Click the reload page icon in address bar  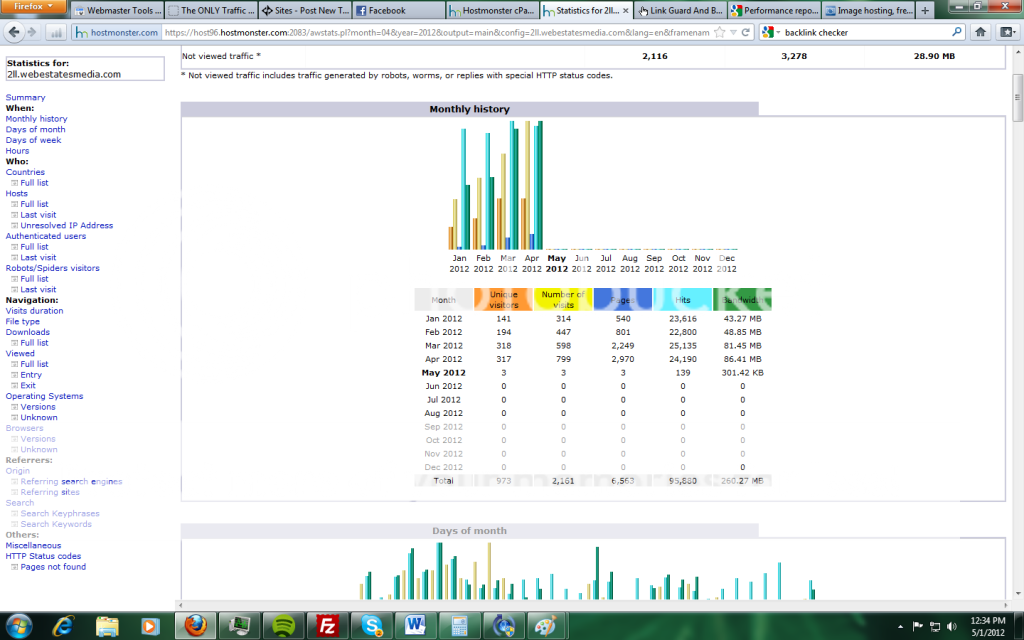click(745, 32)
